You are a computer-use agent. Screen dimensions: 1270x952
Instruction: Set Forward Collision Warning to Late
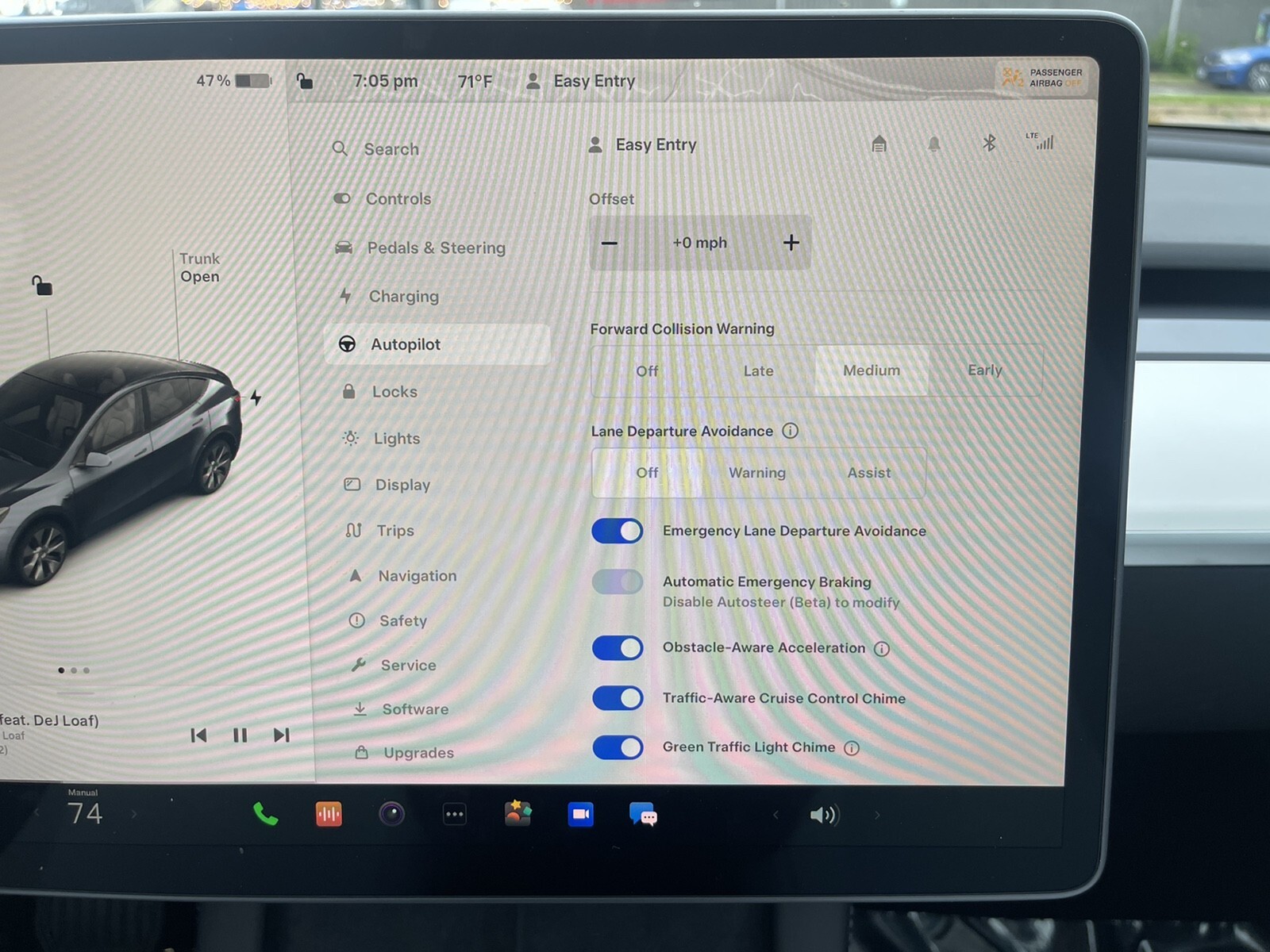(758, 370)
